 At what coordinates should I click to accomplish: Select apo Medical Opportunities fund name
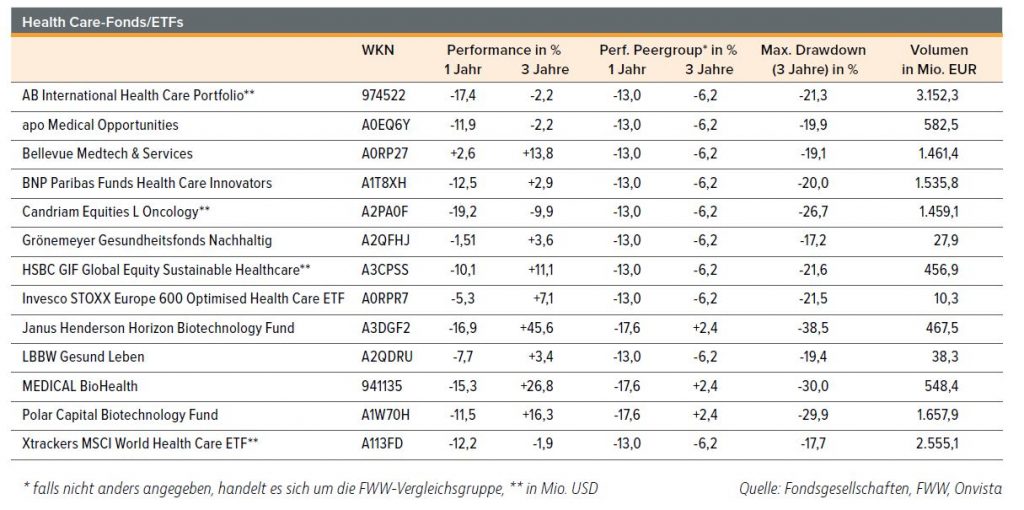coord(100,126)
